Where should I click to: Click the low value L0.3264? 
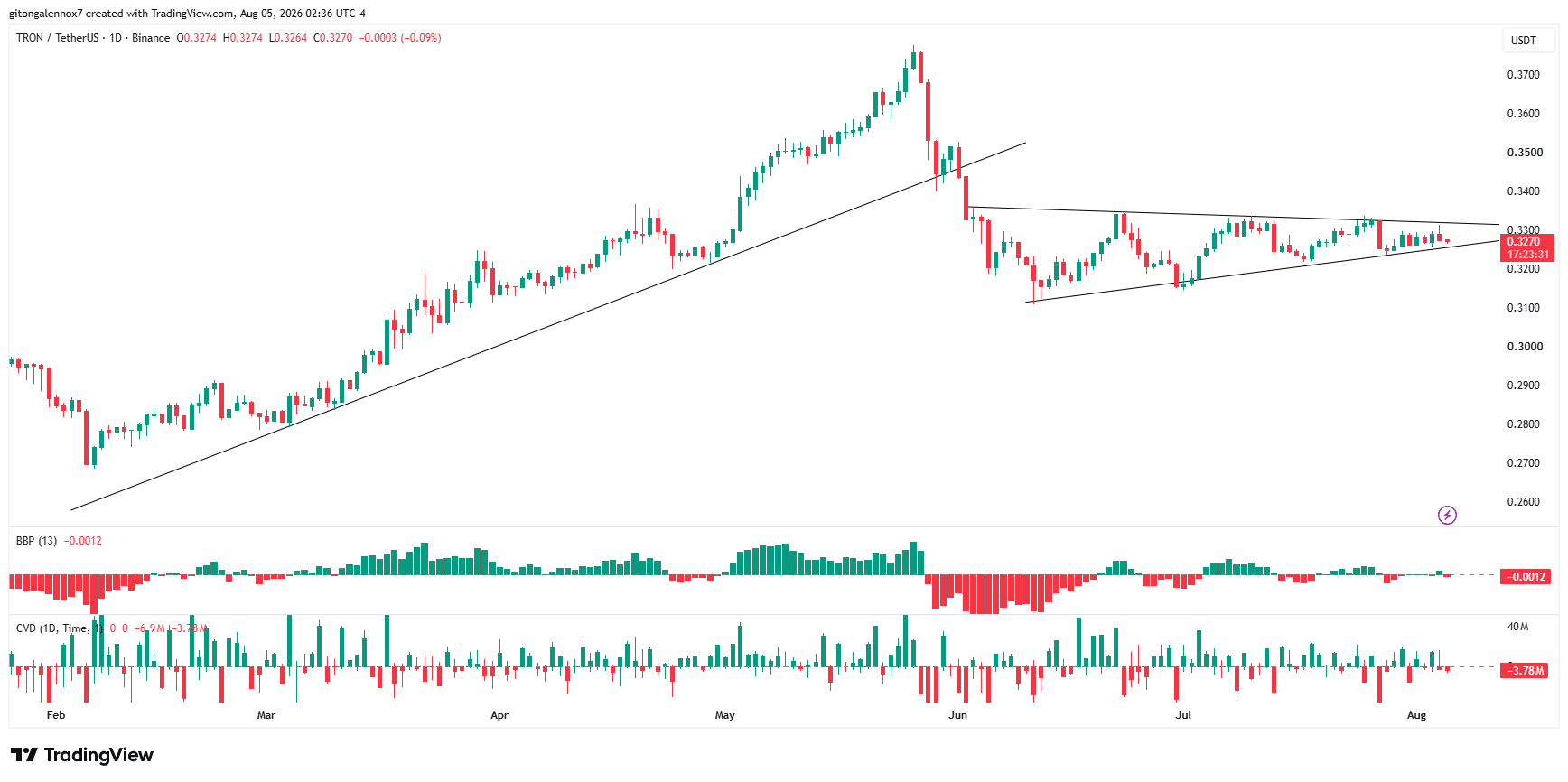pos(287,38)
